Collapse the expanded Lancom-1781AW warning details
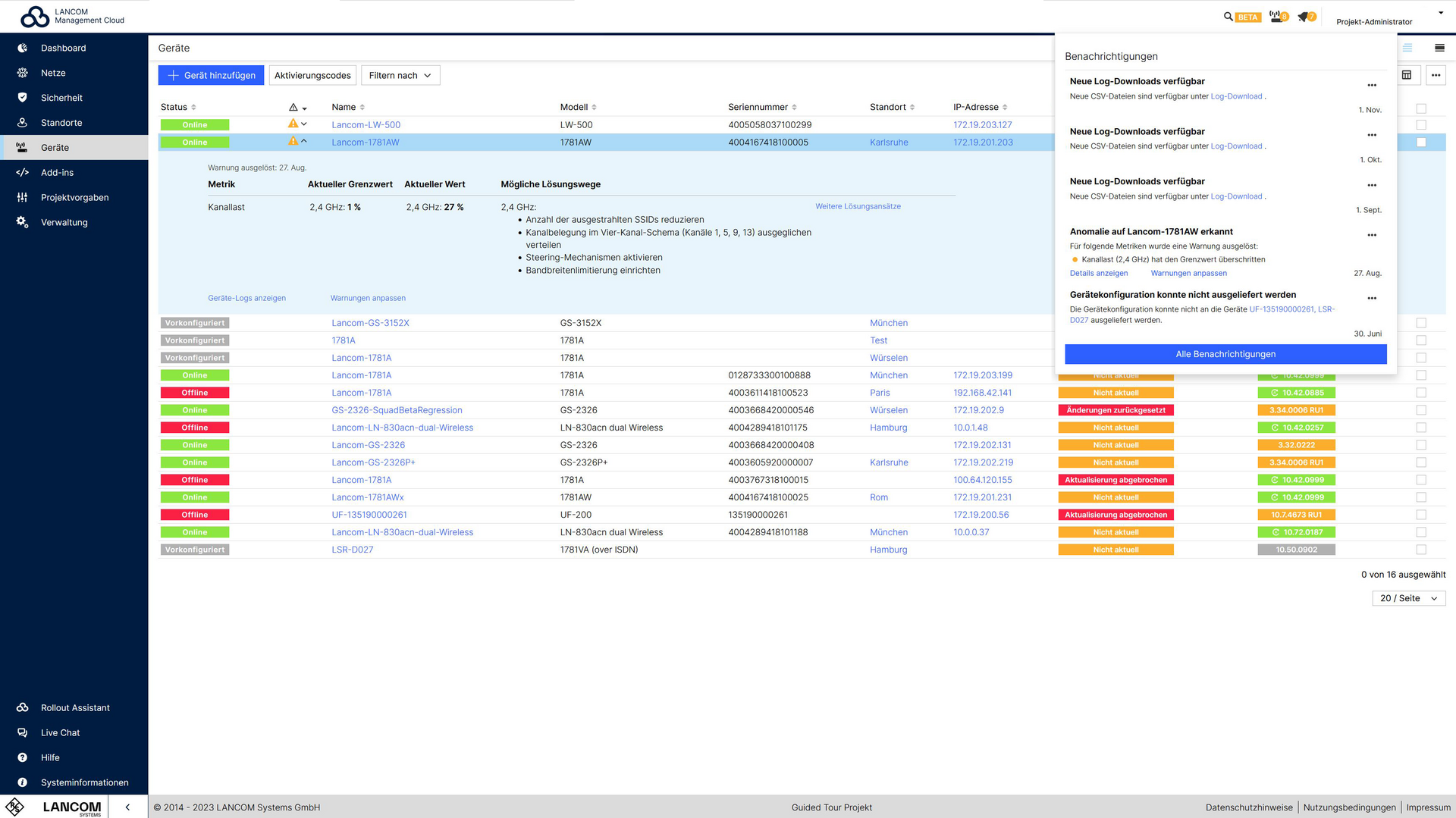 coord(303,140)
